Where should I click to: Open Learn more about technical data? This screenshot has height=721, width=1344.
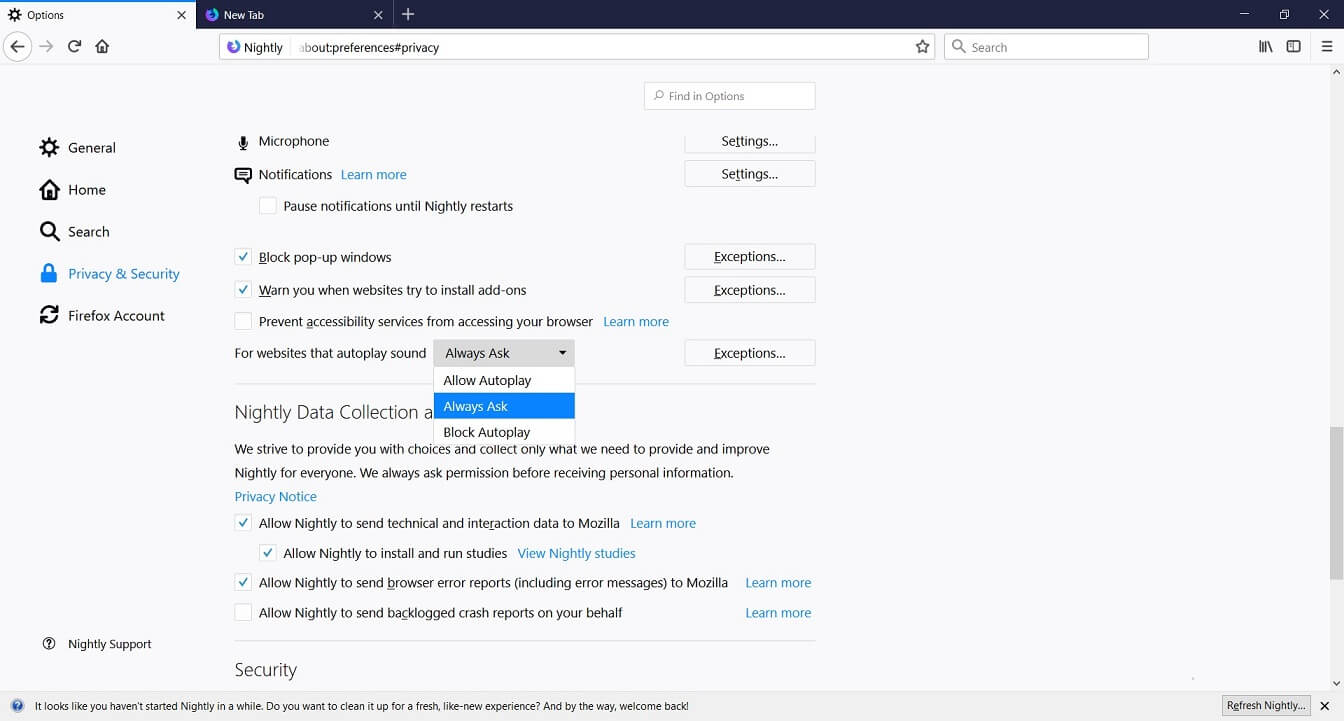tap(663, 523)
